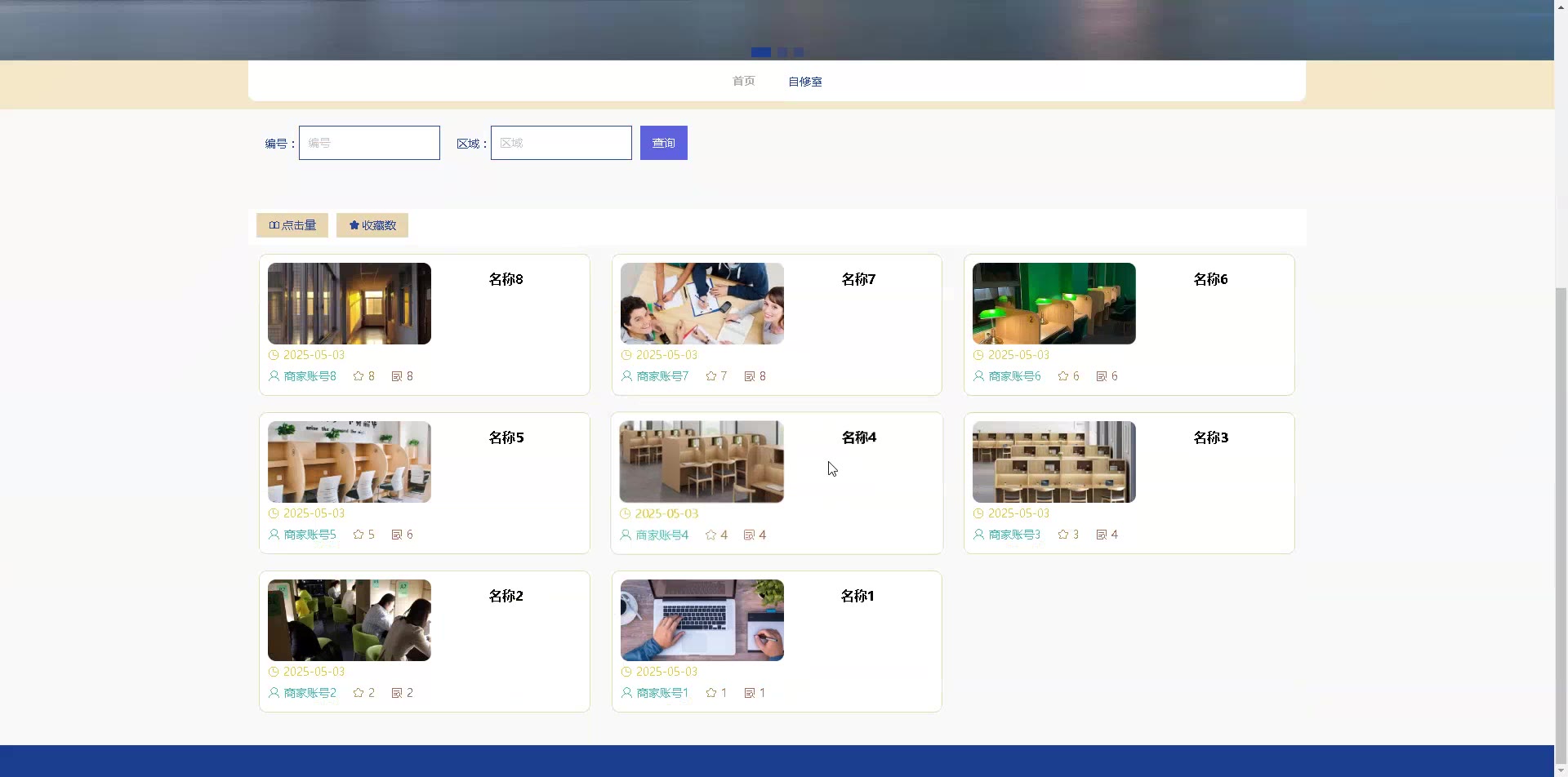Click the comment icon on 名称6 card
This screenshot has width=1568, height=777.
pos(1102,376)
